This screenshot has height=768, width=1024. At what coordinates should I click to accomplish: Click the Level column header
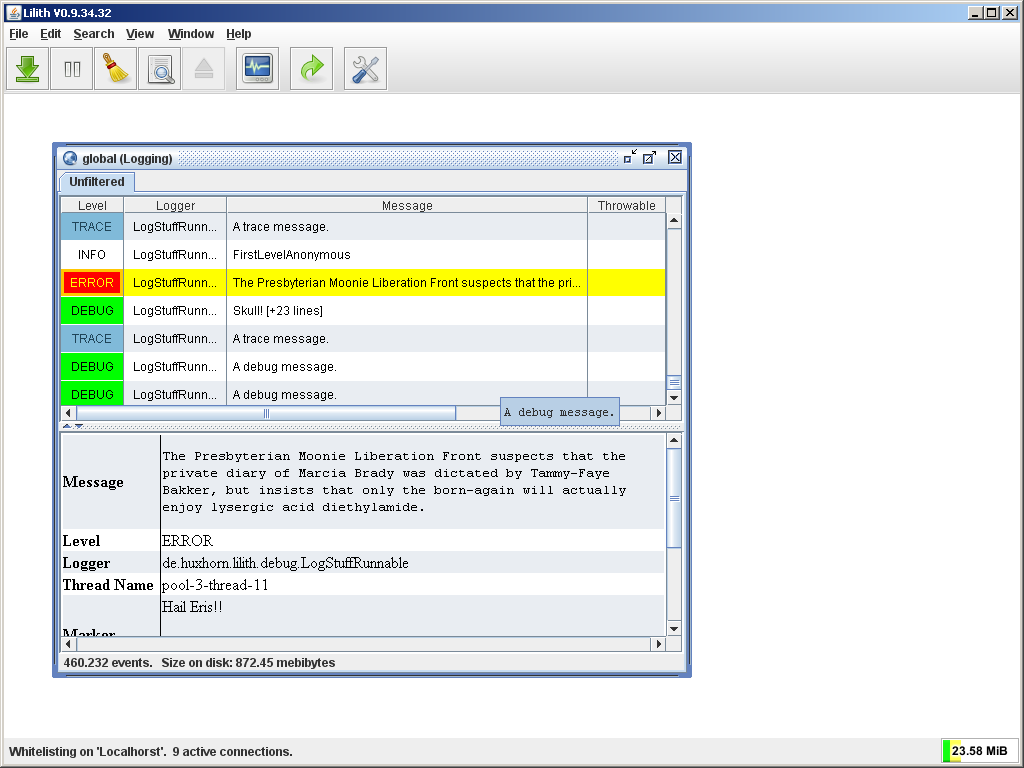[92, 206]
